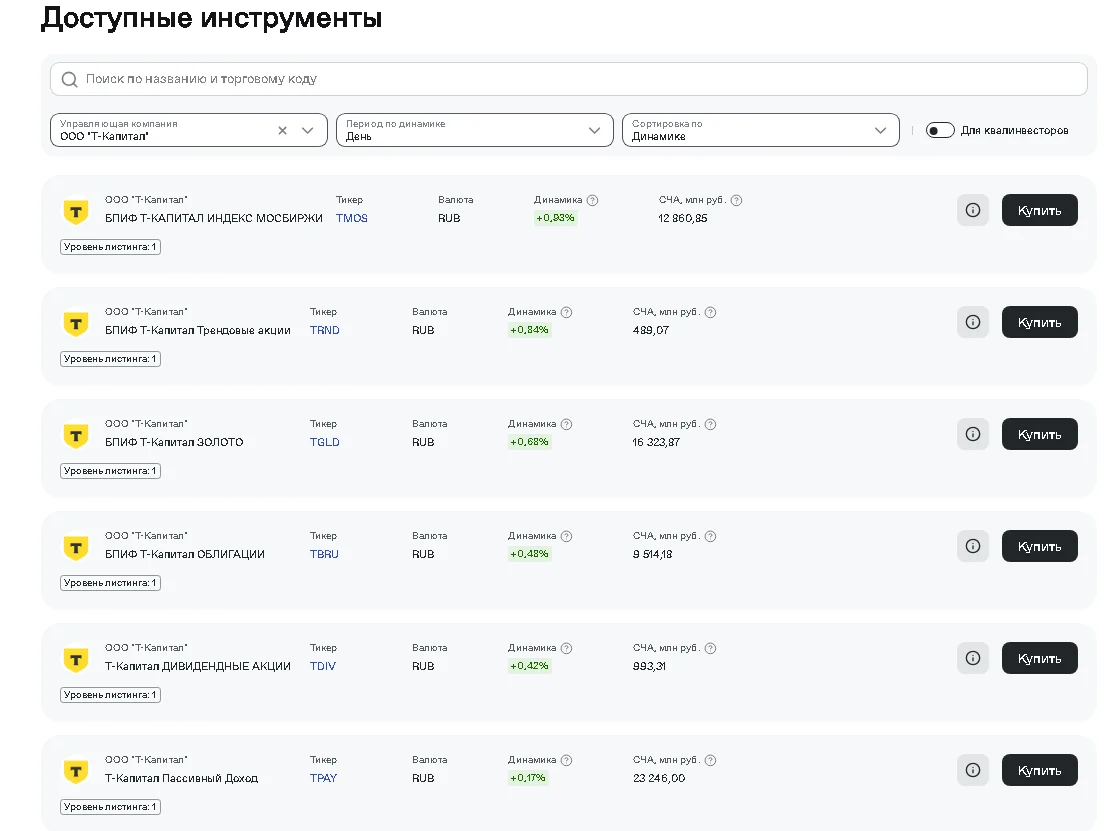Image resolution: width=1110 pixels, height=831 pixels.
Task: Open info icon for TGLD fund
Action: [973, 434]
